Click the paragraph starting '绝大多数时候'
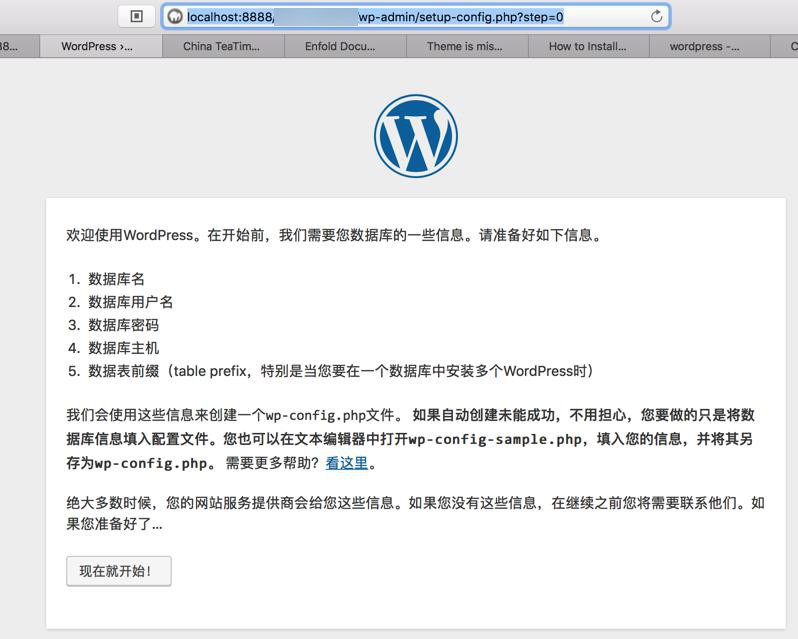 [415, 513]
